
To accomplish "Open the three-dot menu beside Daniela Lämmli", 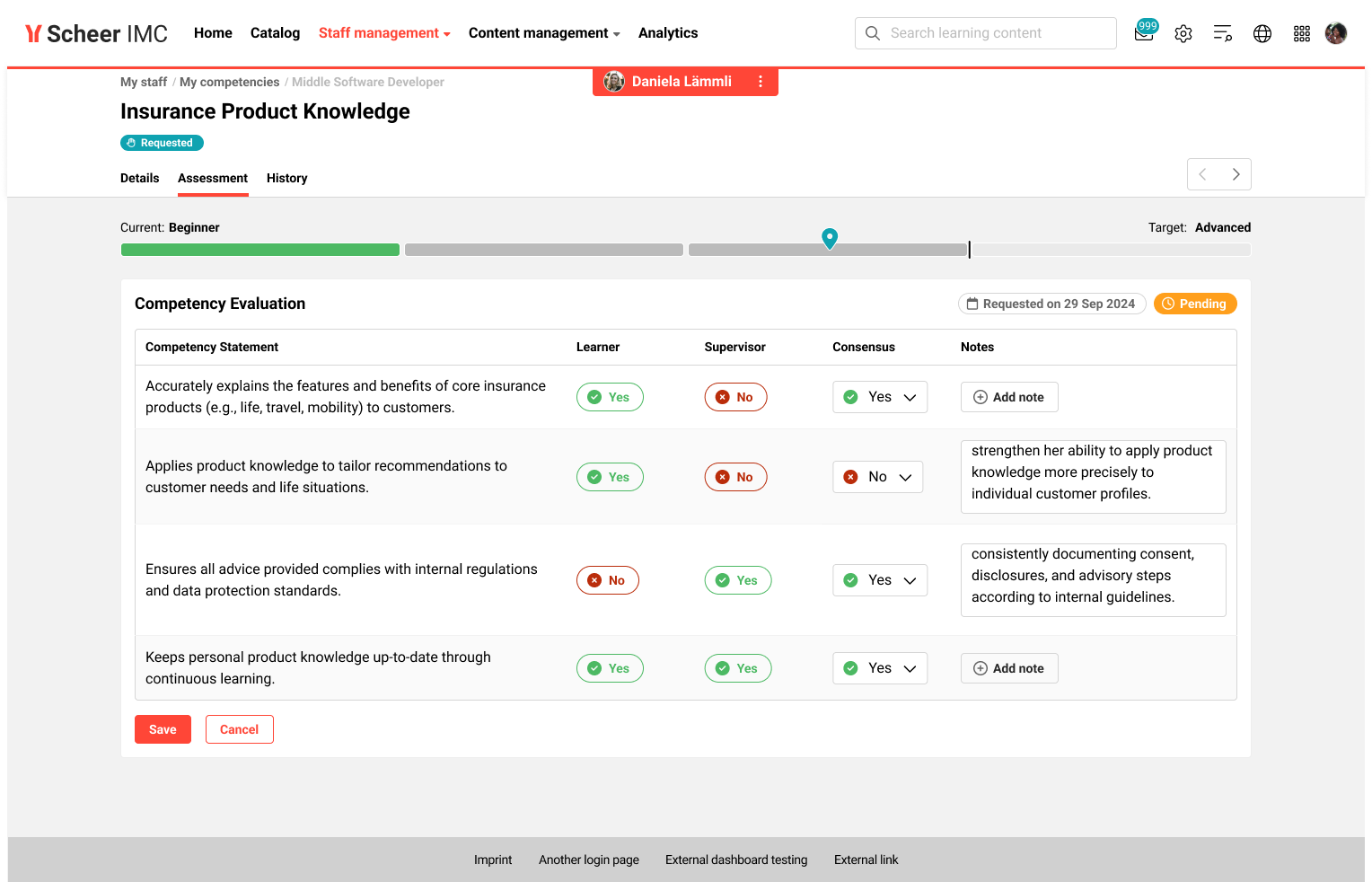I will pos(761,82).
